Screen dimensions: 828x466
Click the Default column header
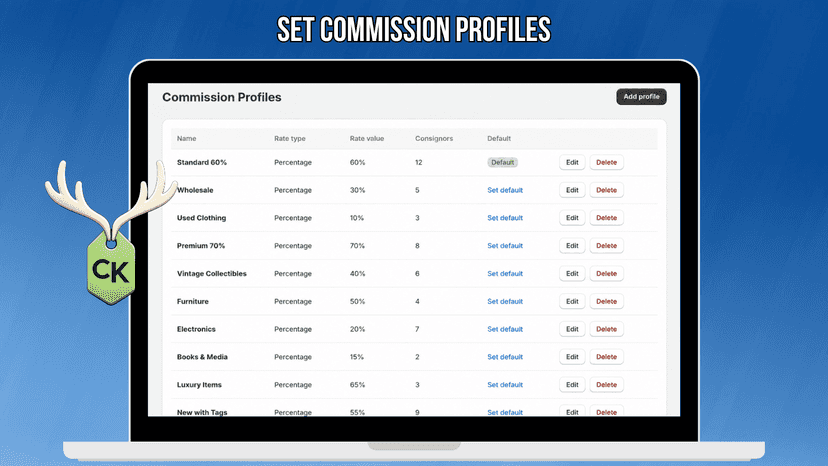(x=499, y=138)
